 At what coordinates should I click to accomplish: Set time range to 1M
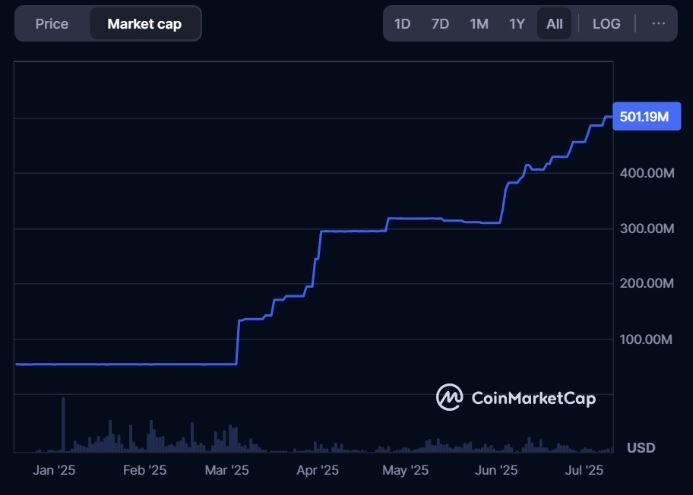(x=479, y=23)
